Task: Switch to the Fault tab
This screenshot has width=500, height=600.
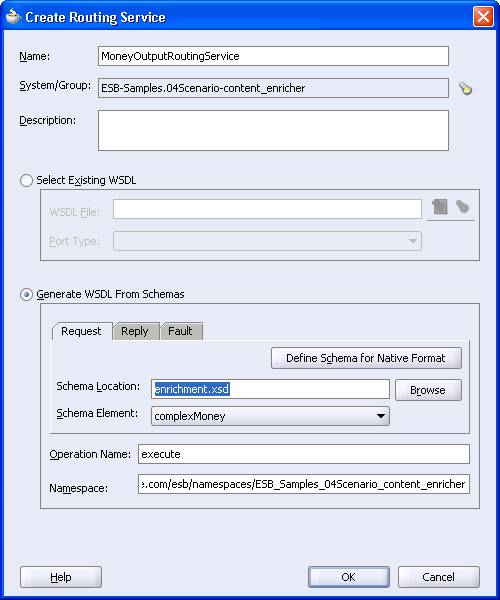Action: 180,331
